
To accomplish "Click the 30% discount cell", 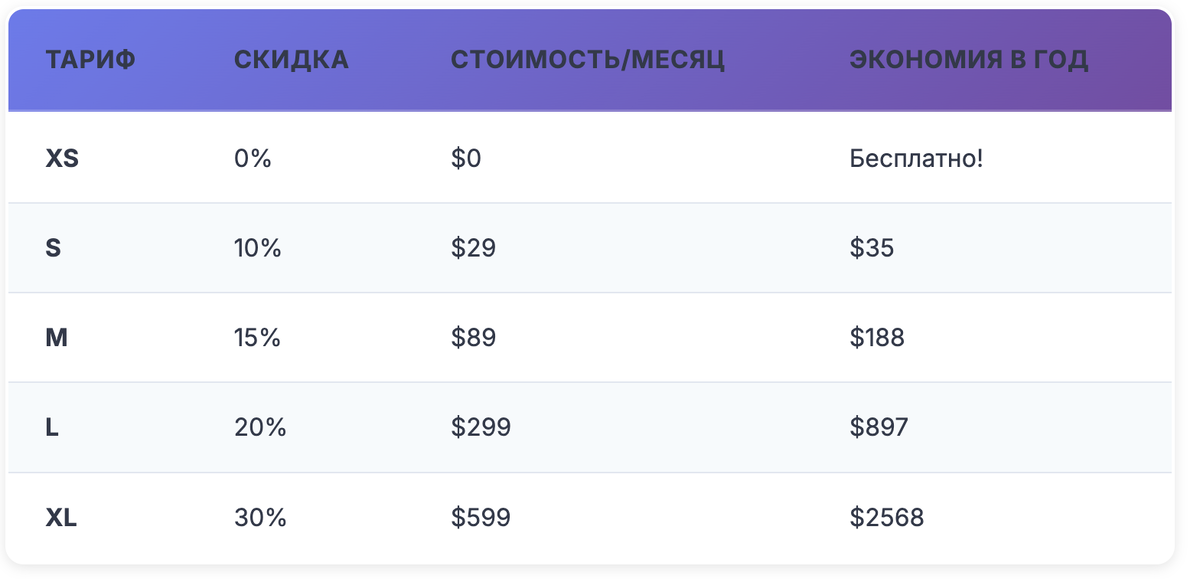I will (x=260, y=518).
